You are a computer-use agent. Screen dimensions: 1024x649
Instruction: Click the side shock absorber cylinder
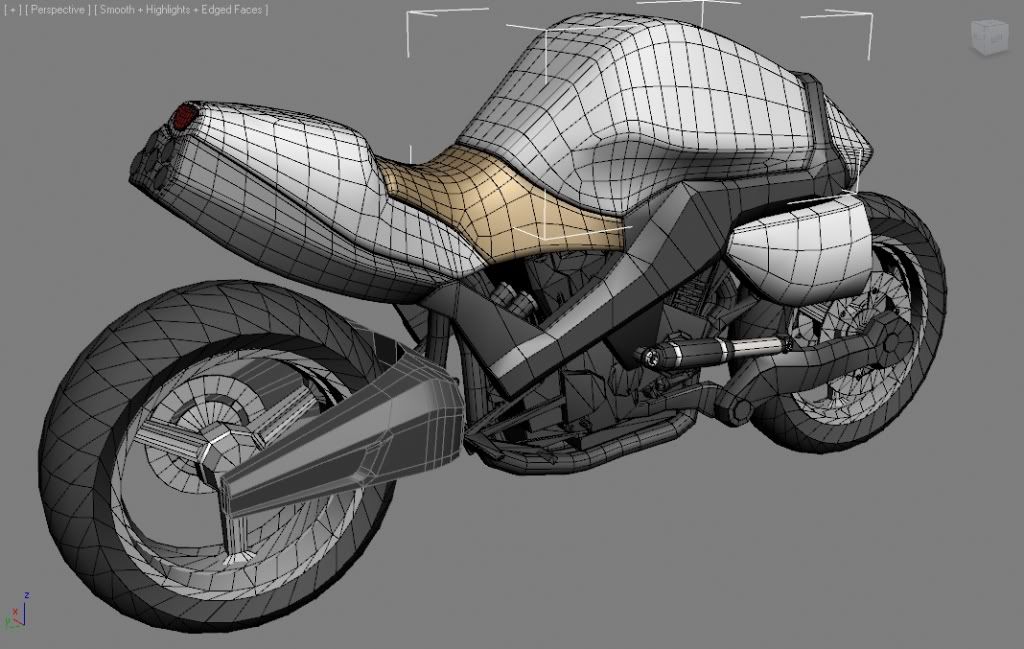[x=700, y=352]
